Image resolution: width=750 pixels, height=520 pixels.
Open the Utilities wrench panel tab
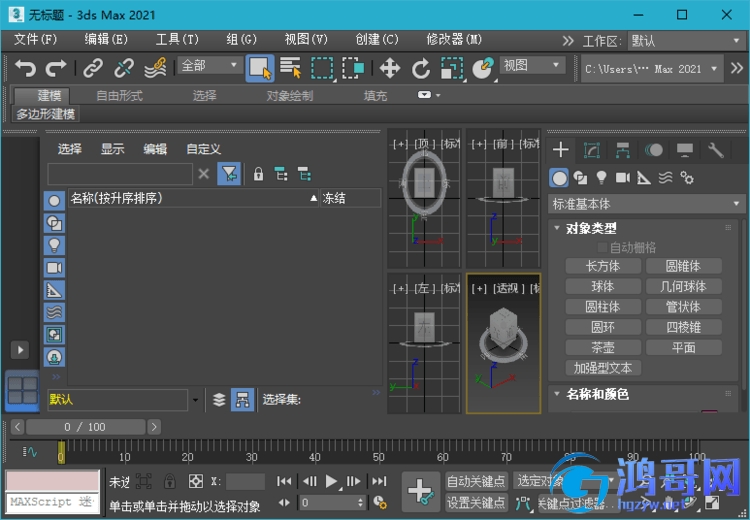click(x=716, y=150)
